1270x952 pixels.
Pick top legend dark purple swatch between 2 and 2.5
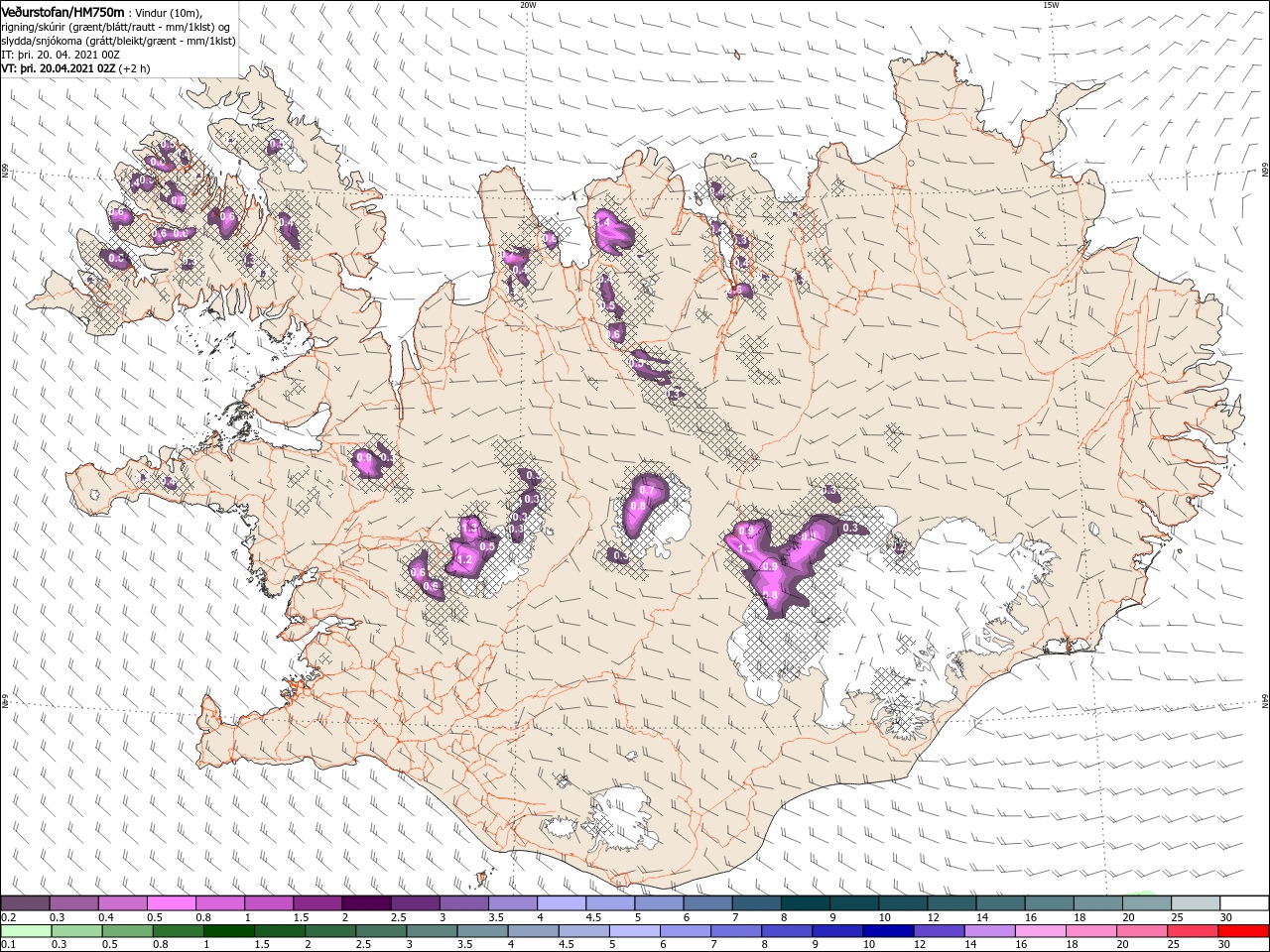point(366,902)
